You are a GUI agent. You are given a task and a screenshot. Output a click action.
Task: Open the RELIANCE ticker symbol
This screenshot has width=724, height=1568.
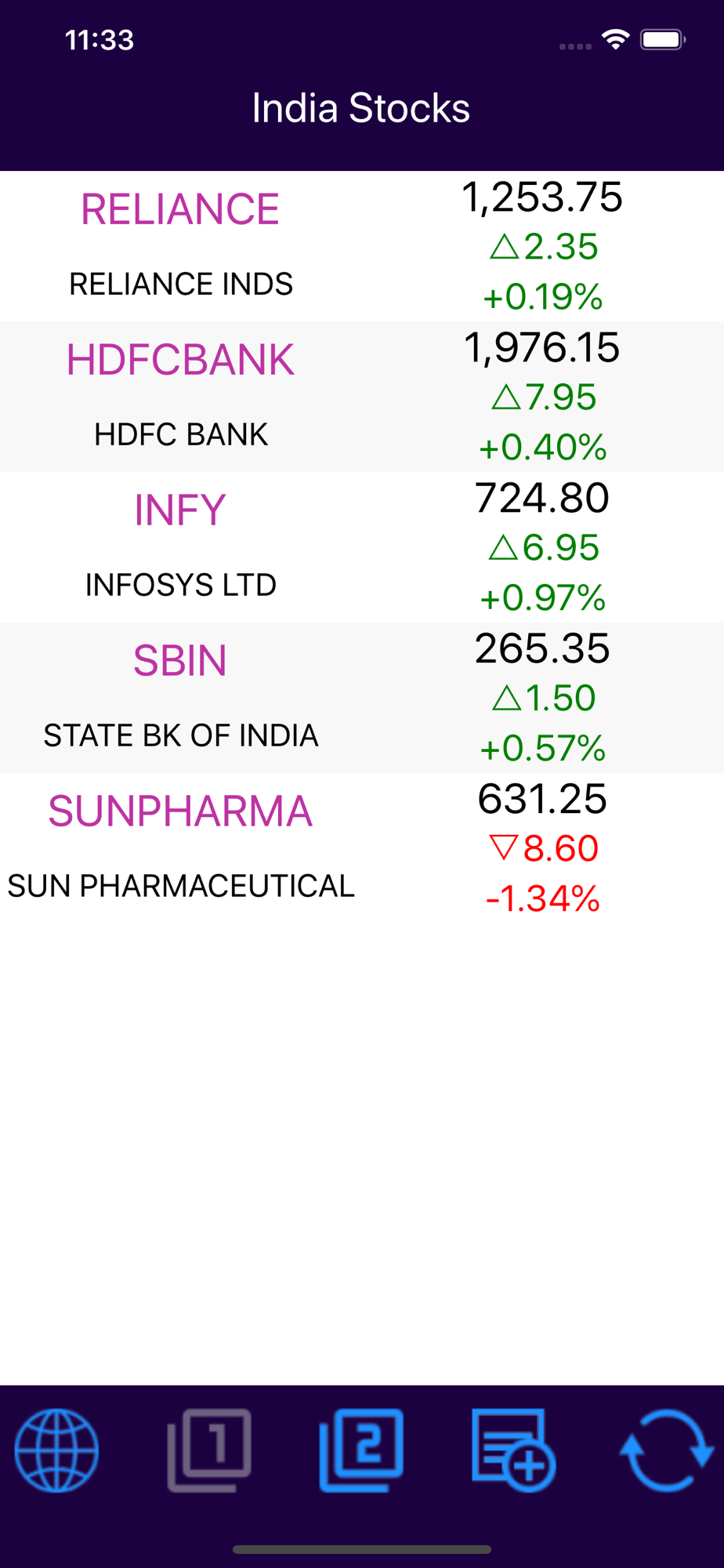coord(180,209)
